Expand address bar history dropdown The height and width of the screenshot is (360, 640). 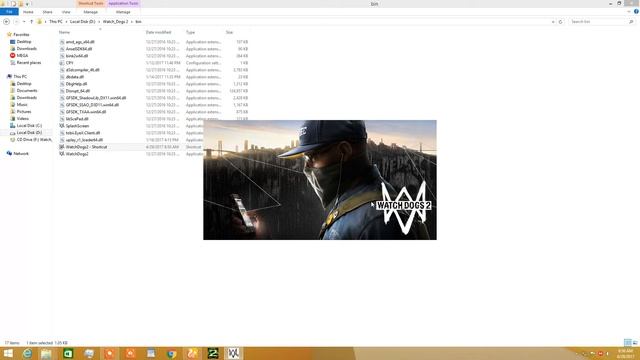(553, 22)
